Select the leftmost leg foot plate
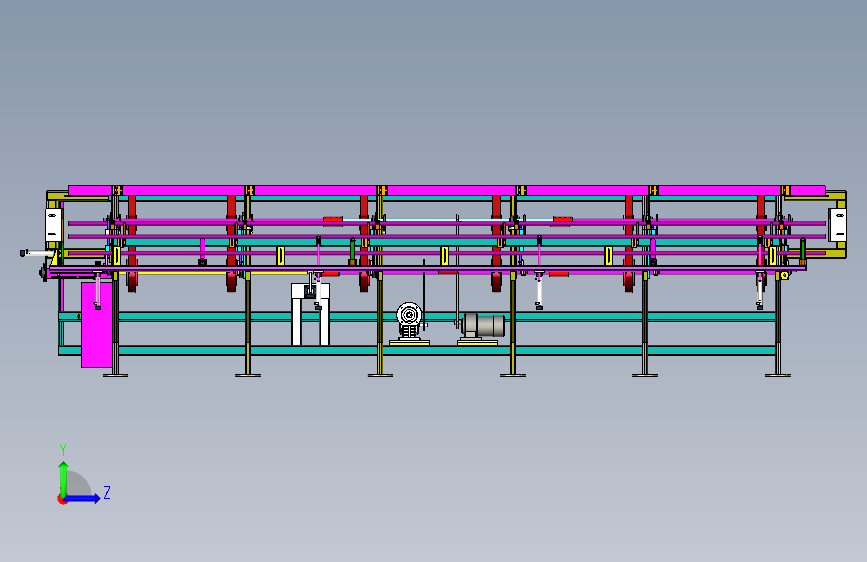The image size is (867, 562). [x=116, y=376]
